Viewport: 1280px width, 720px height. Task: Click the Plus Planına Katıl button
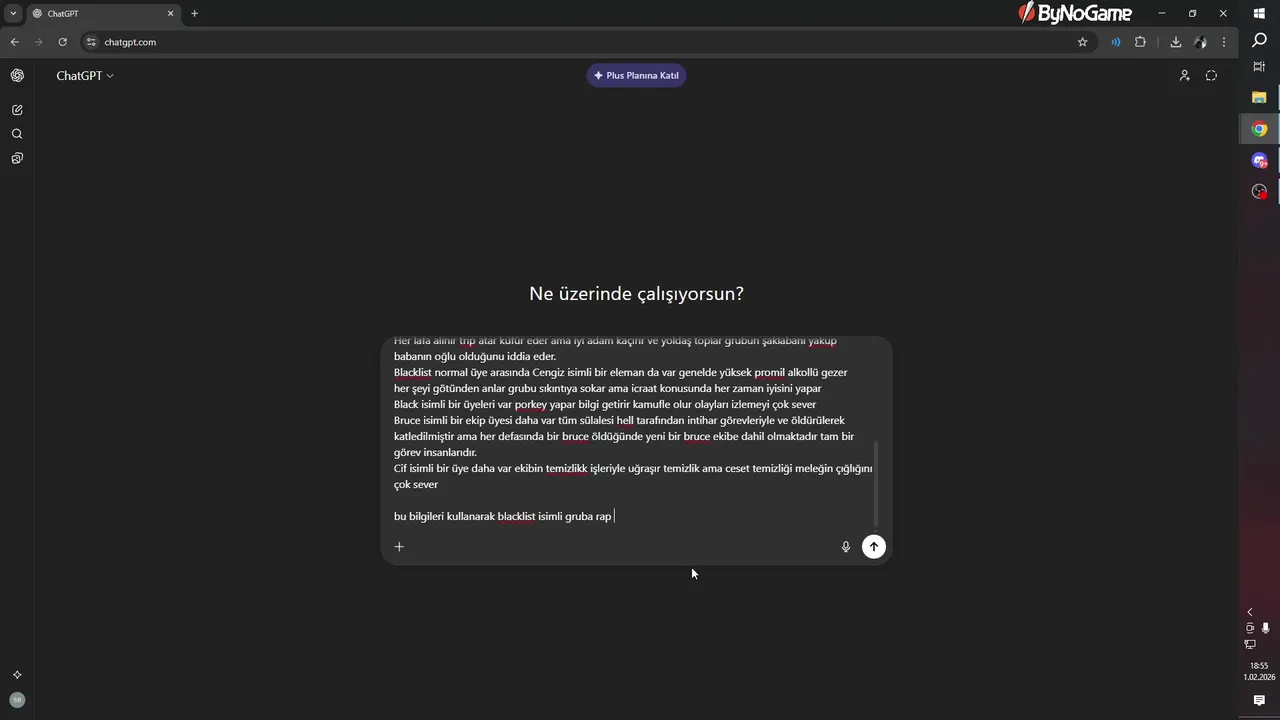click(x=636, y=76)
